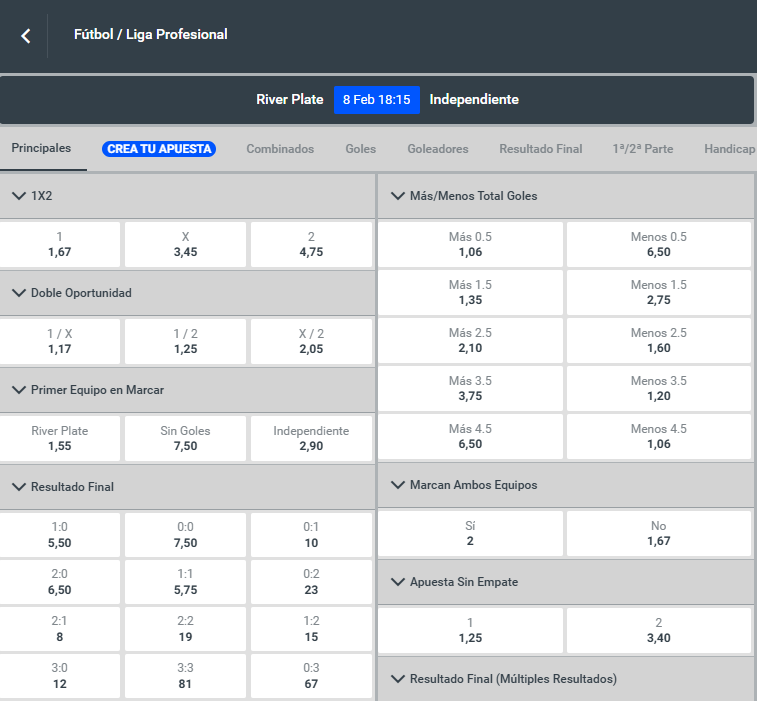This screenshot has width=757, height=701.
Task: Open the CREA TU APUESTA tab
Action: (x=159, y=149)
